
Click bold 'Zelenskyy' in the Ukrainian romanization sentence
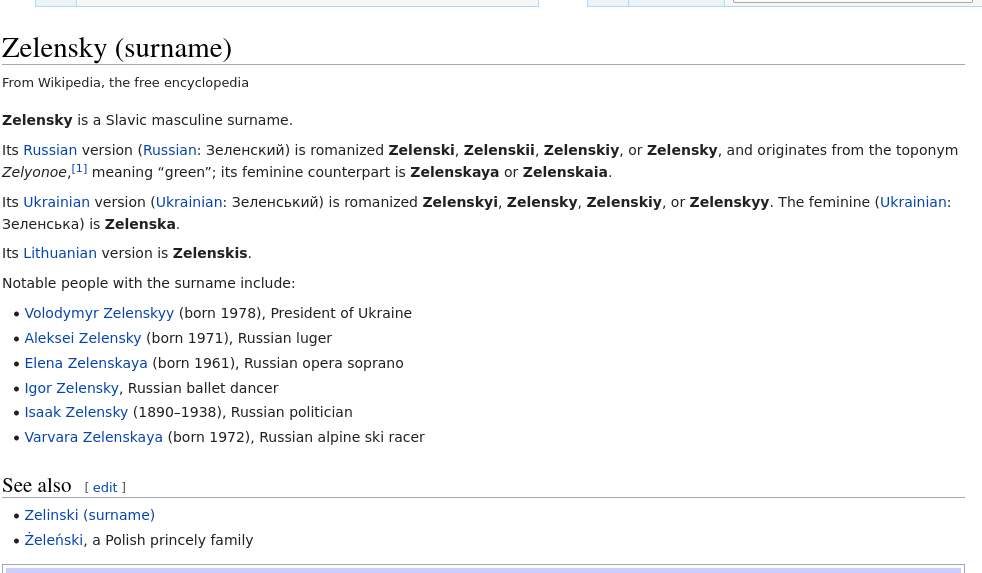coord(729,202)
